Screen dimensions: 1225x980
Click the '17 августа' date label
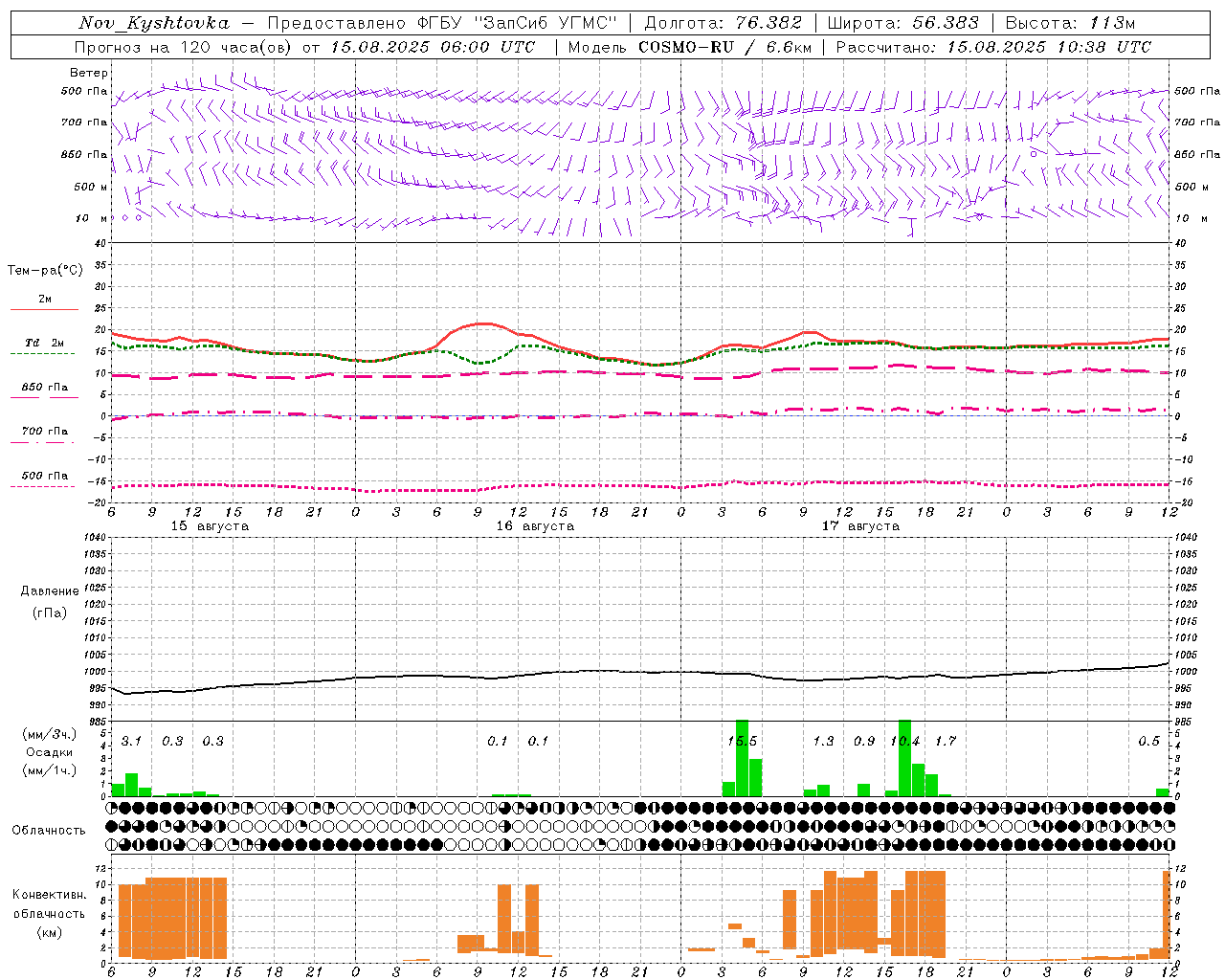coord(860,526)
